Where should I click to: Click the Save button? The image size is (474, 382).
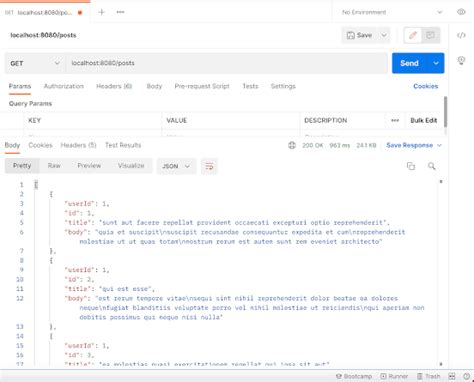coord(360,35)
